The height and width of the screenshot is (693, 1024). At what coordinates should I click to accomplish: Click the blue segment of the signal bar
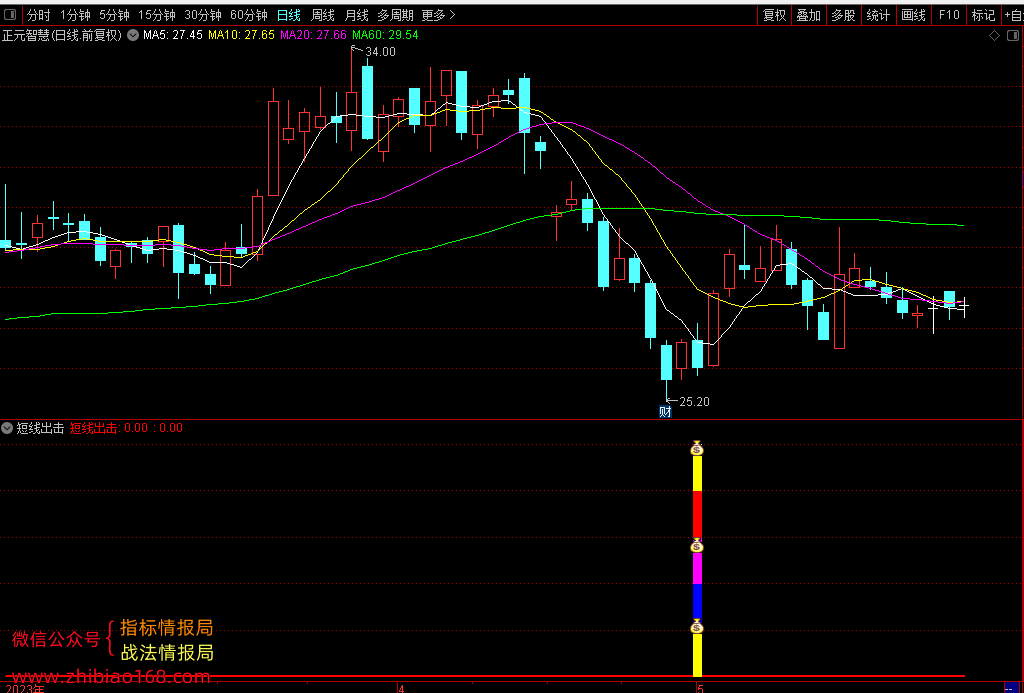click(697, 602)
